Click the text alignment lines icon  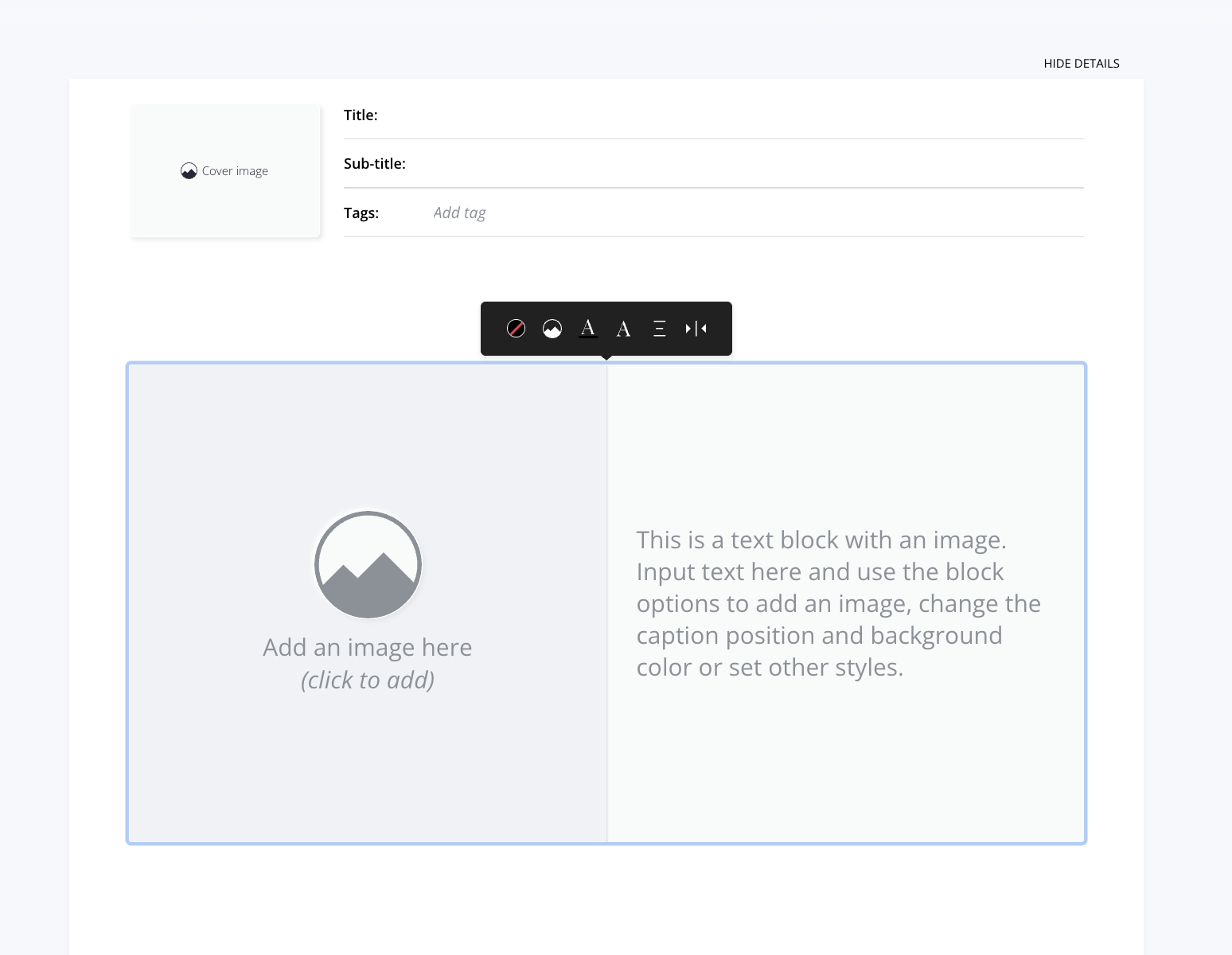coord(660,329)
